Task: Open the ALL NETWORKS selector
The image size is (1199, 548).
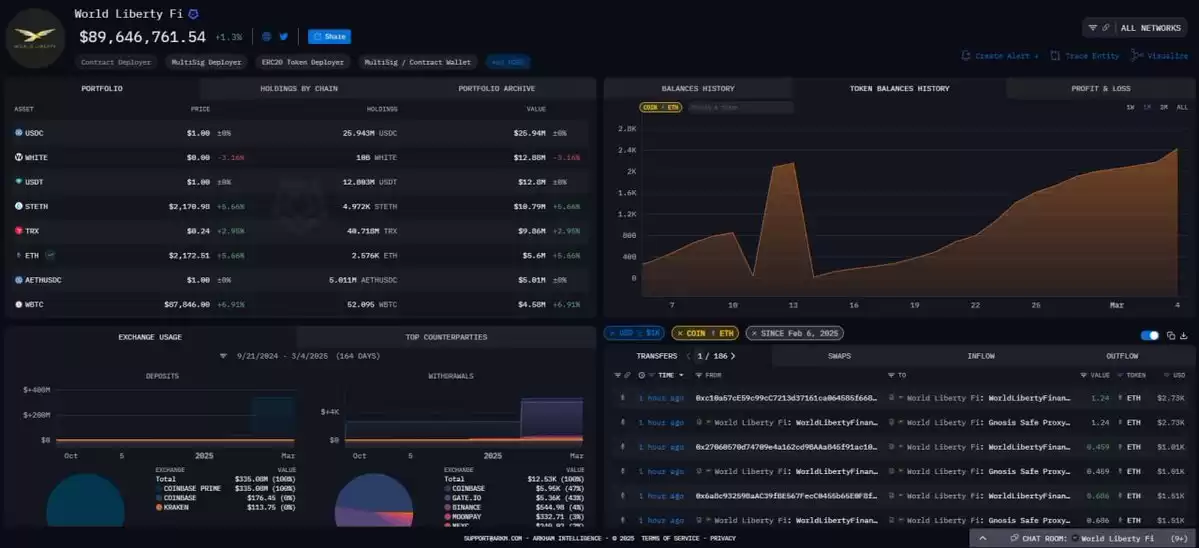Action: pyautogui.click(x=1150, y=28)
